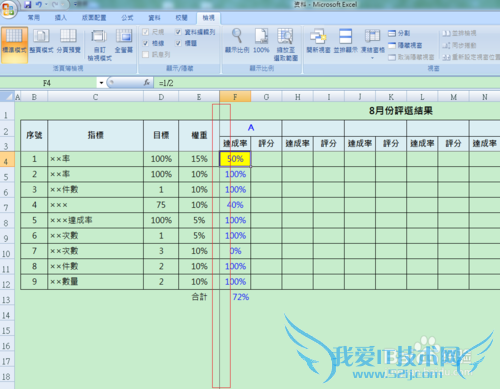Click the 合計 total label cell
The width and height of the screenshot is (500, 389).
199,297
